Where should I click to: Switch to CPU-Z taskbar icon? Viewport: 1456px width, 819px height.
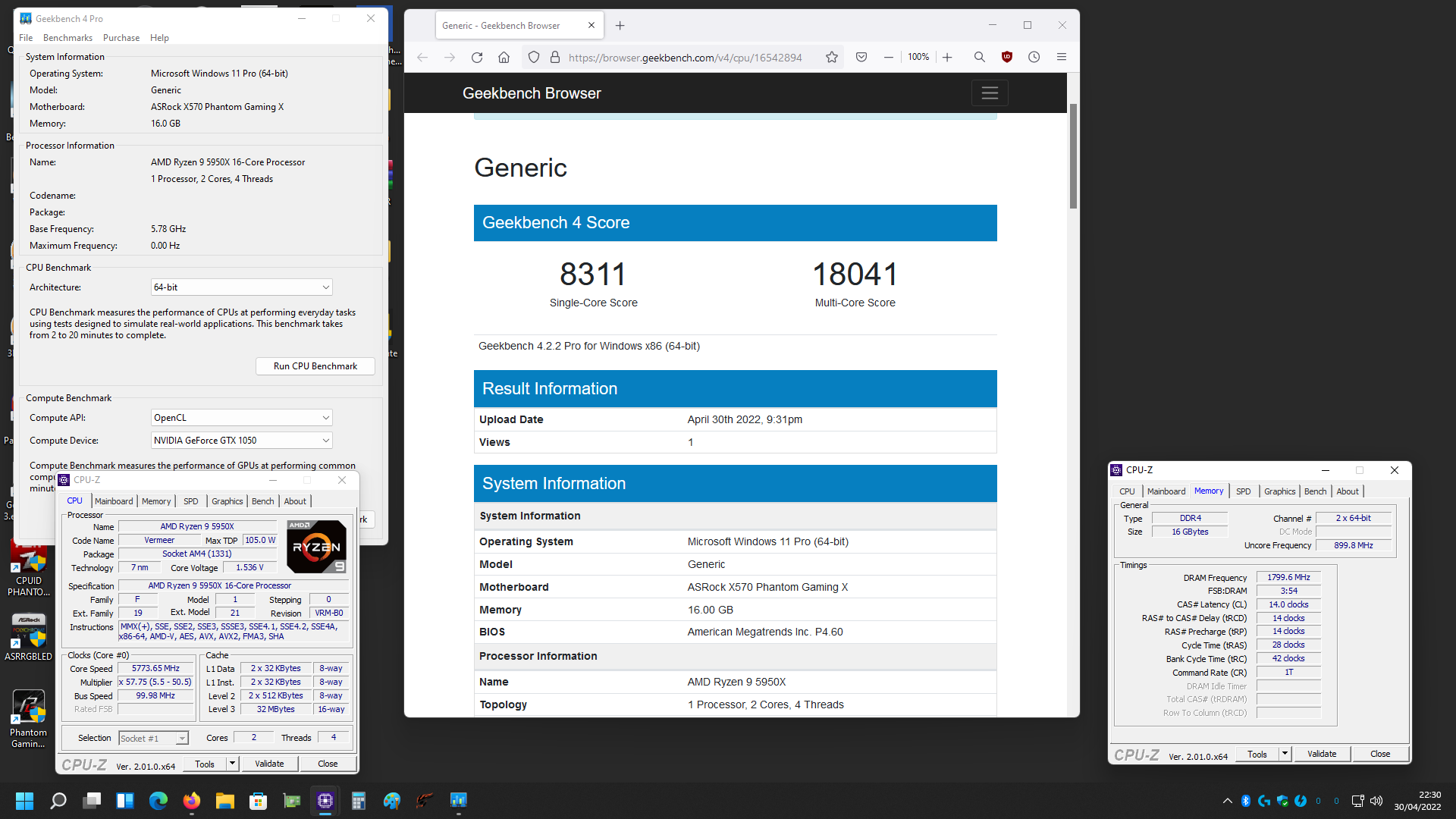pyautogui.click(x=325, y=801)
